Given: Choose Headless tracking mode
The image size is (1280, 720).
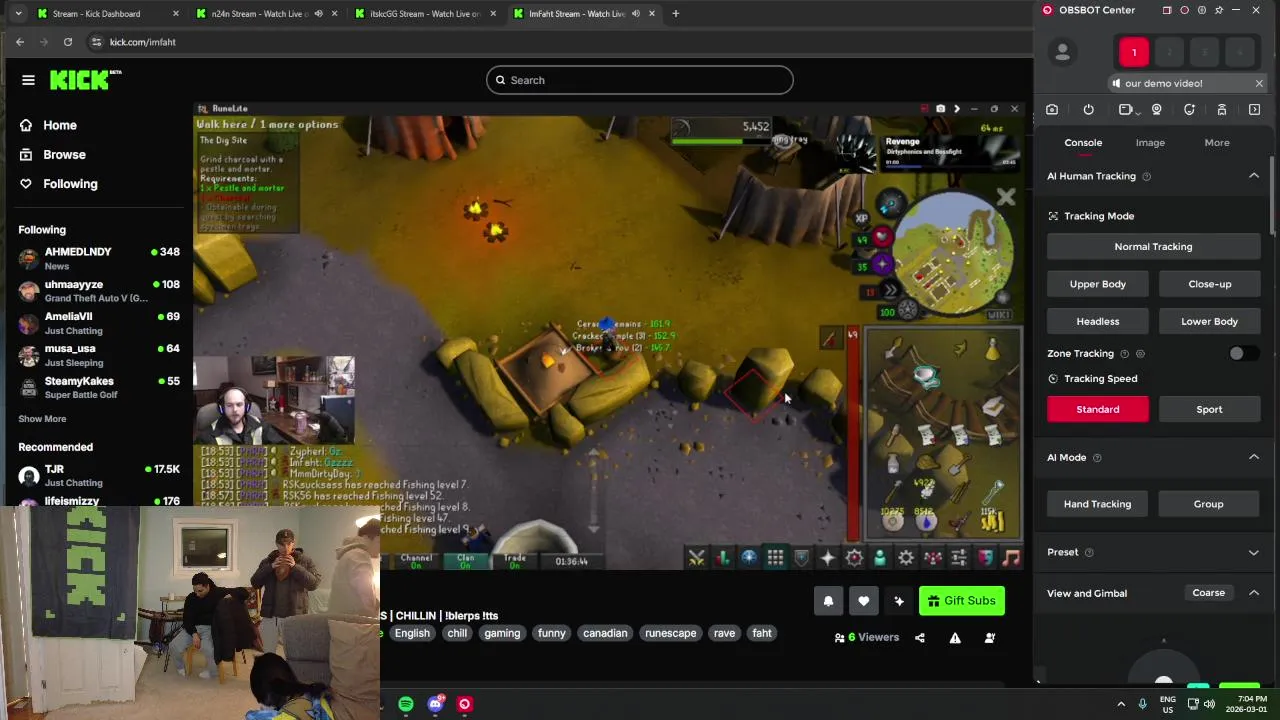Looking at the screenshot, I should point(1098,321).
